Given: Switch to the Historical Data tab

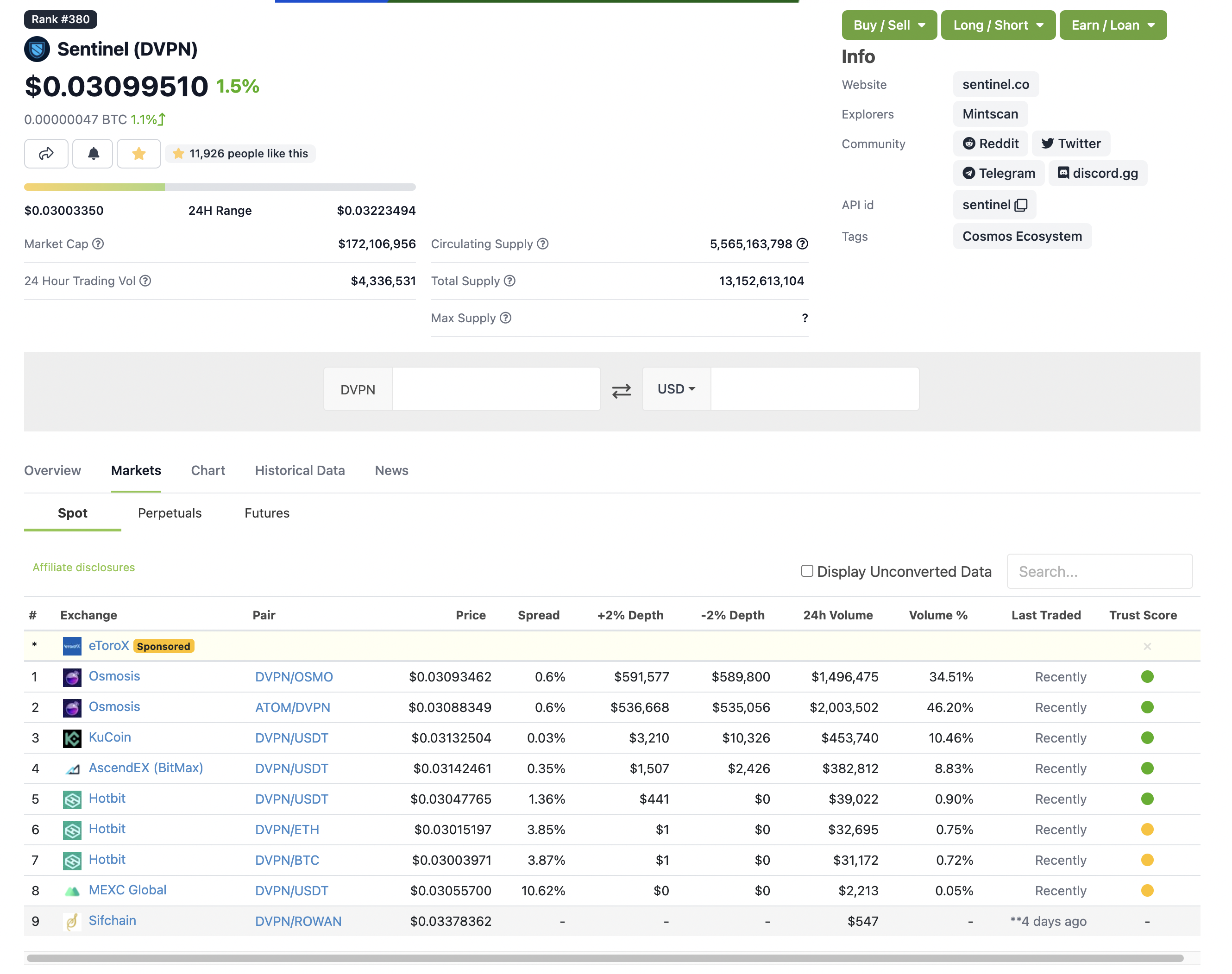Looking at the screenshot, I should (x=300, y=470).
